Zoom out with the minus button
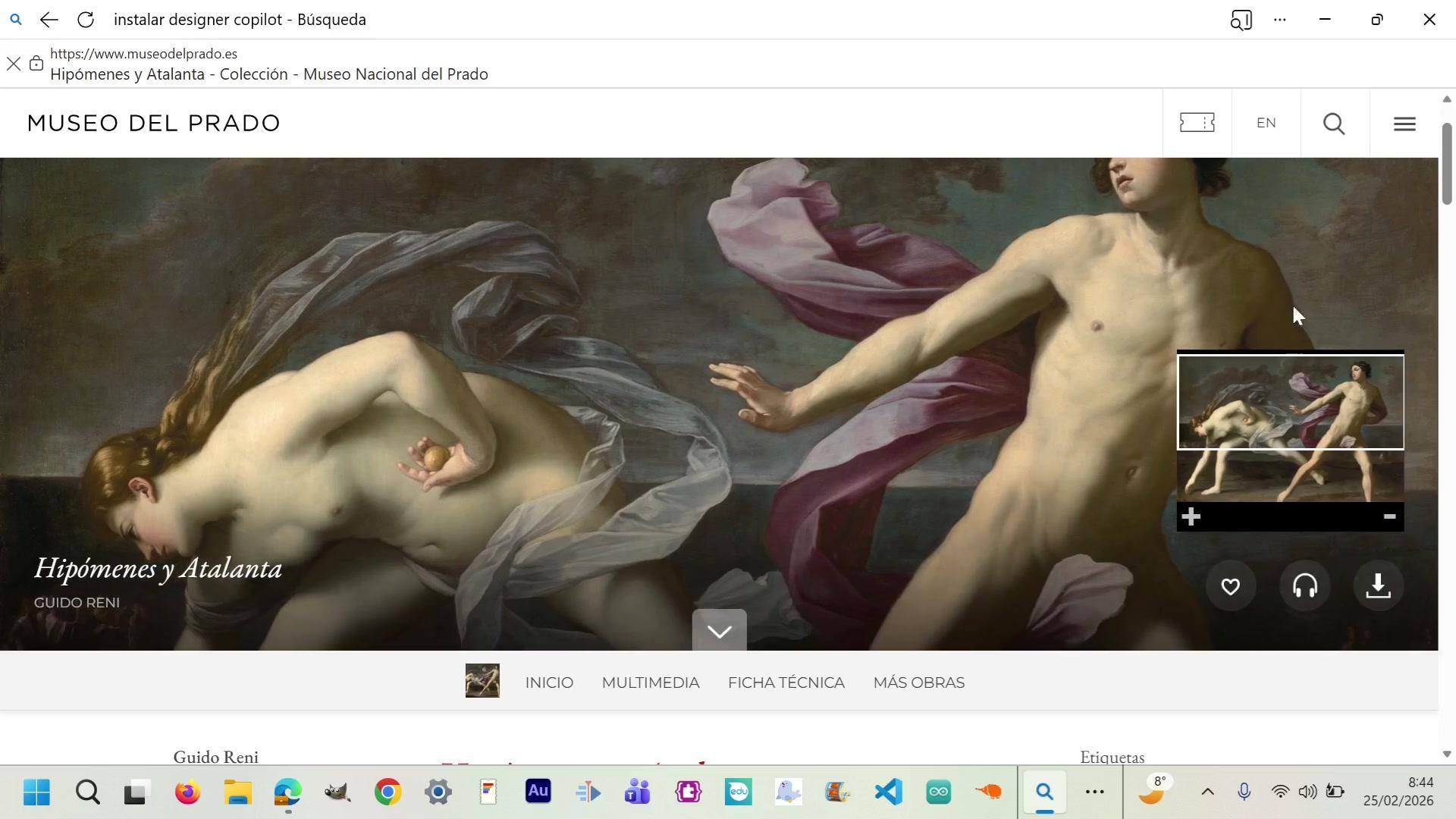The width and height of the screenshot is (1456, 819). [1389, 517]
